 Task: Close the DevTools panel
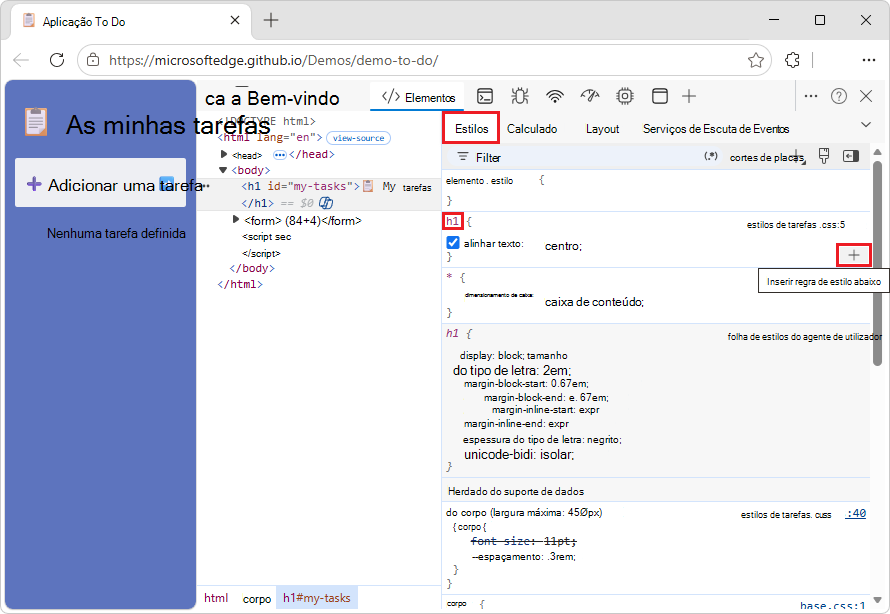[x=866, y=96]
